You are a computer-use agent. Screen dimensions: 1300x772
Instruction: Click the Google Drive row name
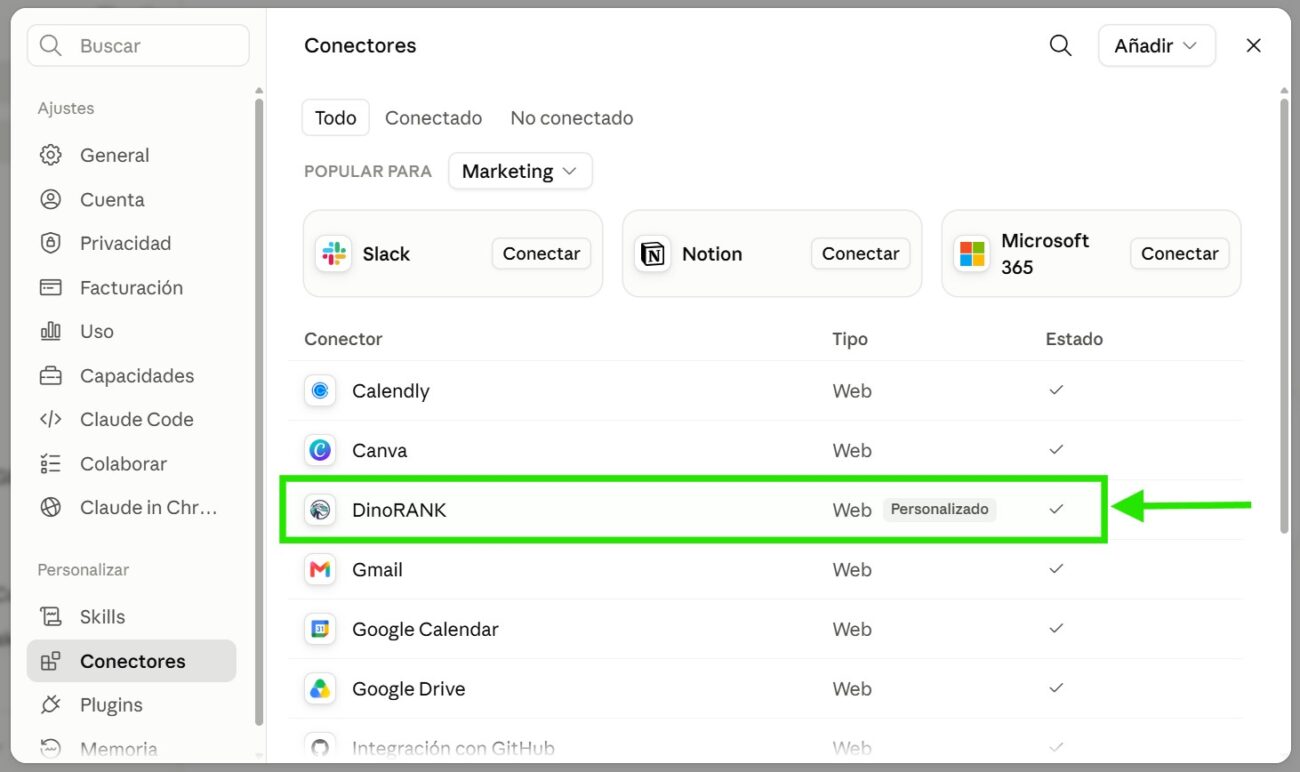tap(408, 689)
